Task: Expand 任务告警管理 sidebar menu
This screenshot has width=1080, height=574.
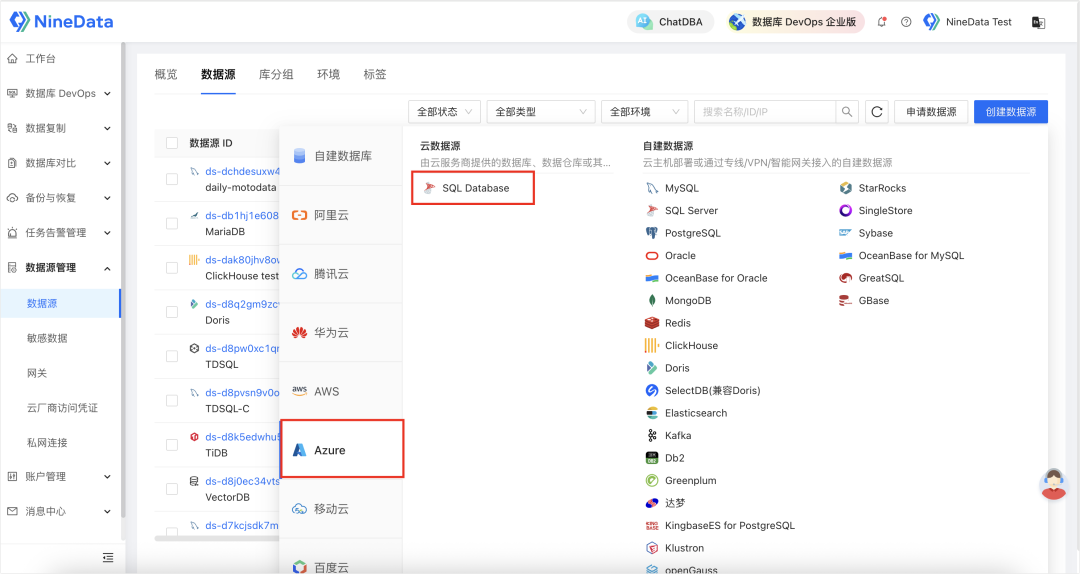Action: click(59, 233)
